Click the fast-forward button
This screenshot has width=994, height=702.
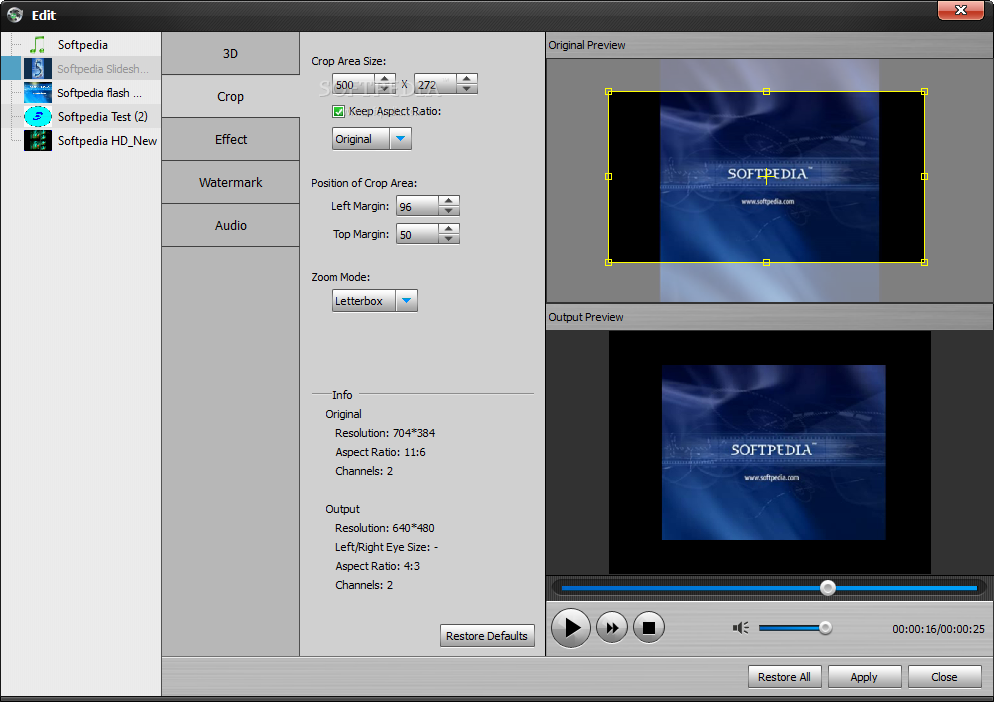[x=612, y=628]
